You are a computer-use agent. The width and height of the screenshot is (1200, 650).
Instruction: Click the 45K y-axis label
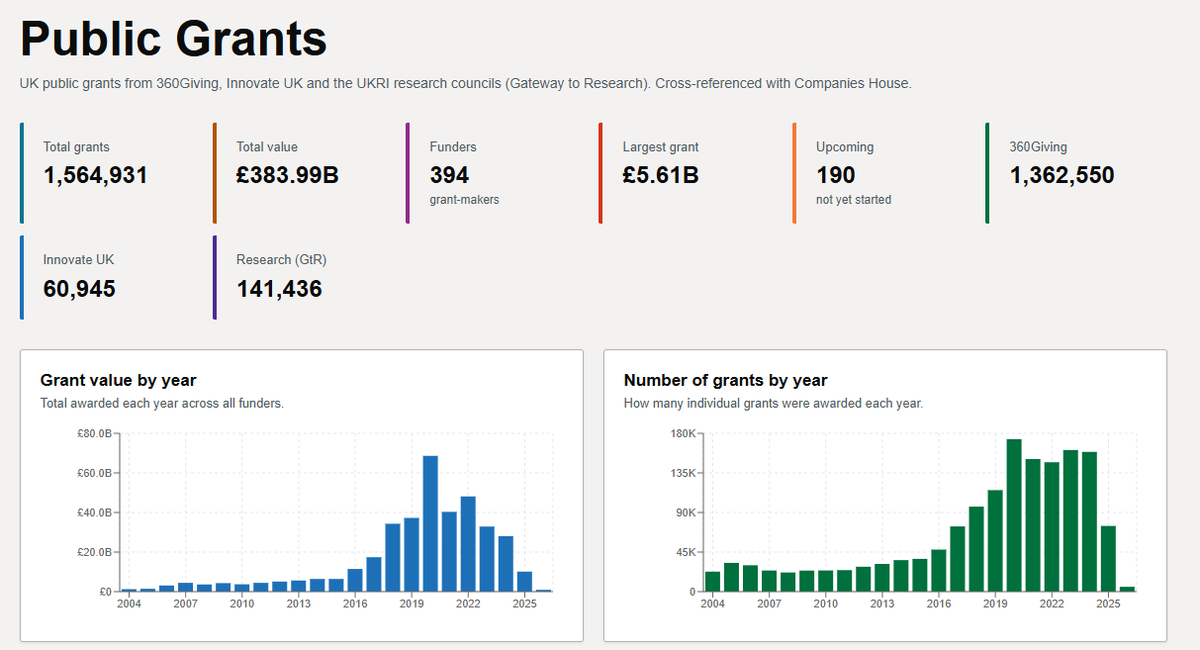click(688, 553)
